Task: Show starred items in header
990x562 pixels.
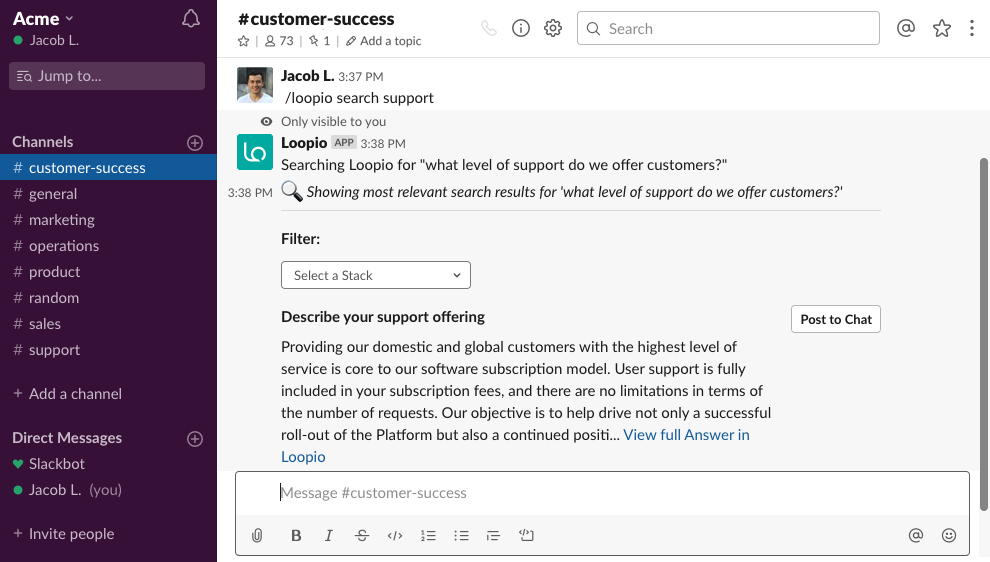Action: [x=941, y=28]
